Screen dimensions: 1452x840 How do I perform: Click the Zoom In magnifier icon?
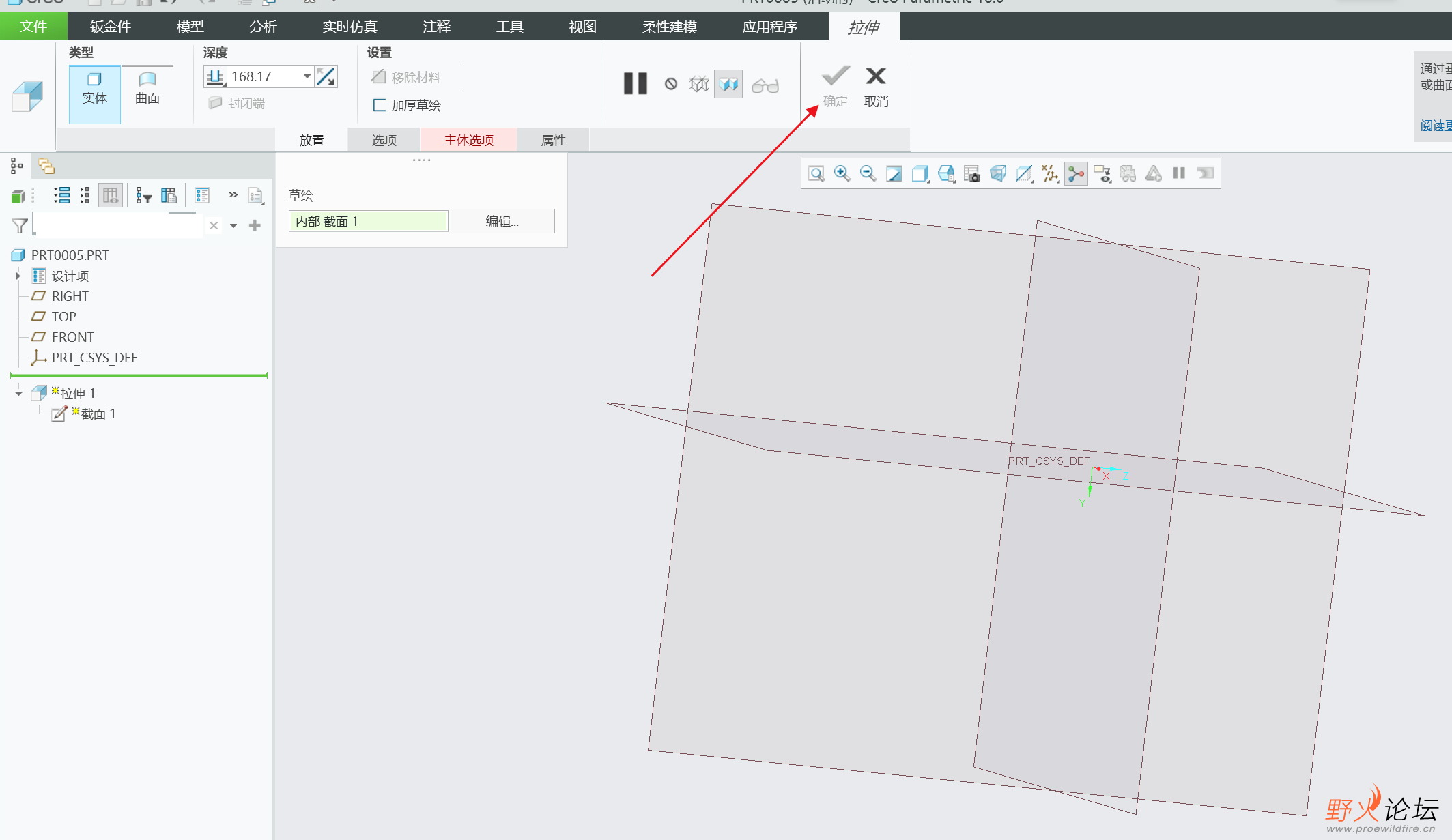pos(842,173)
